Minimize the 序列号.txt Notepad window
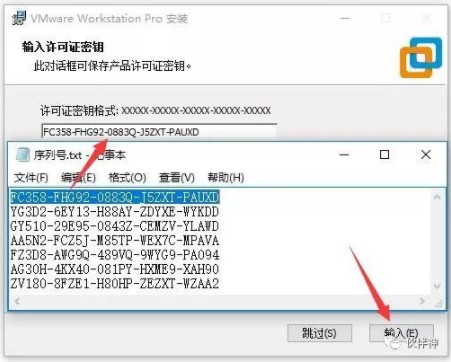The width and height of the screenshot is (451, 362). (344, 155)
